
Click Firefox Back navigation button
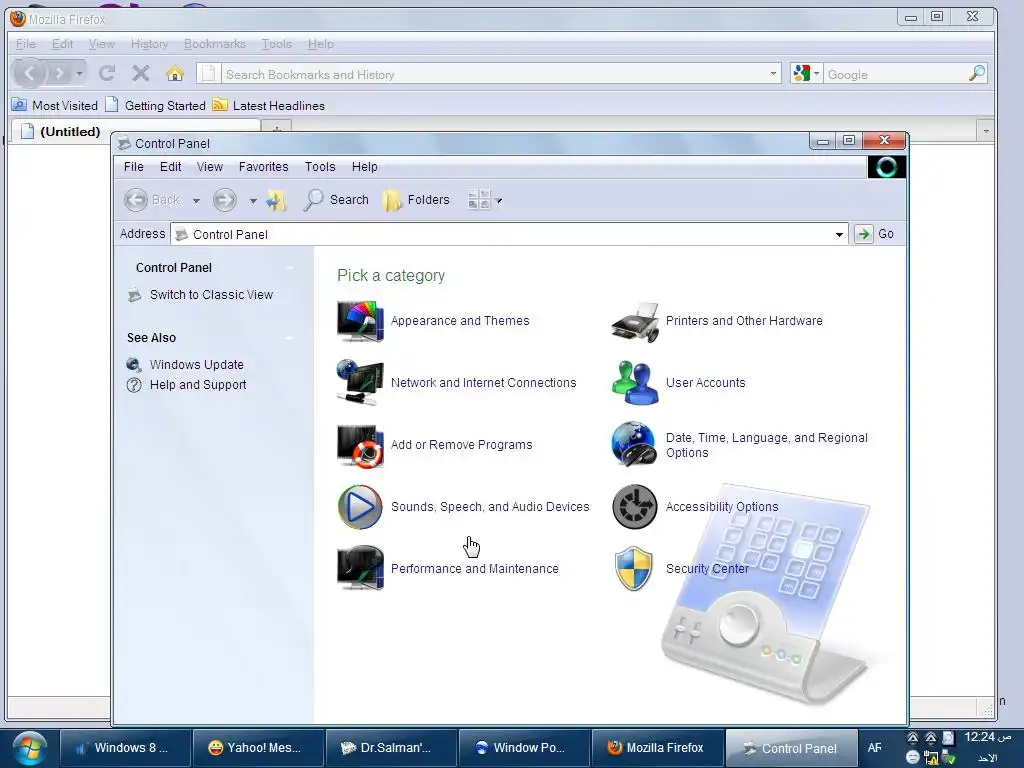pyautogui.click(x=30, y=72)
